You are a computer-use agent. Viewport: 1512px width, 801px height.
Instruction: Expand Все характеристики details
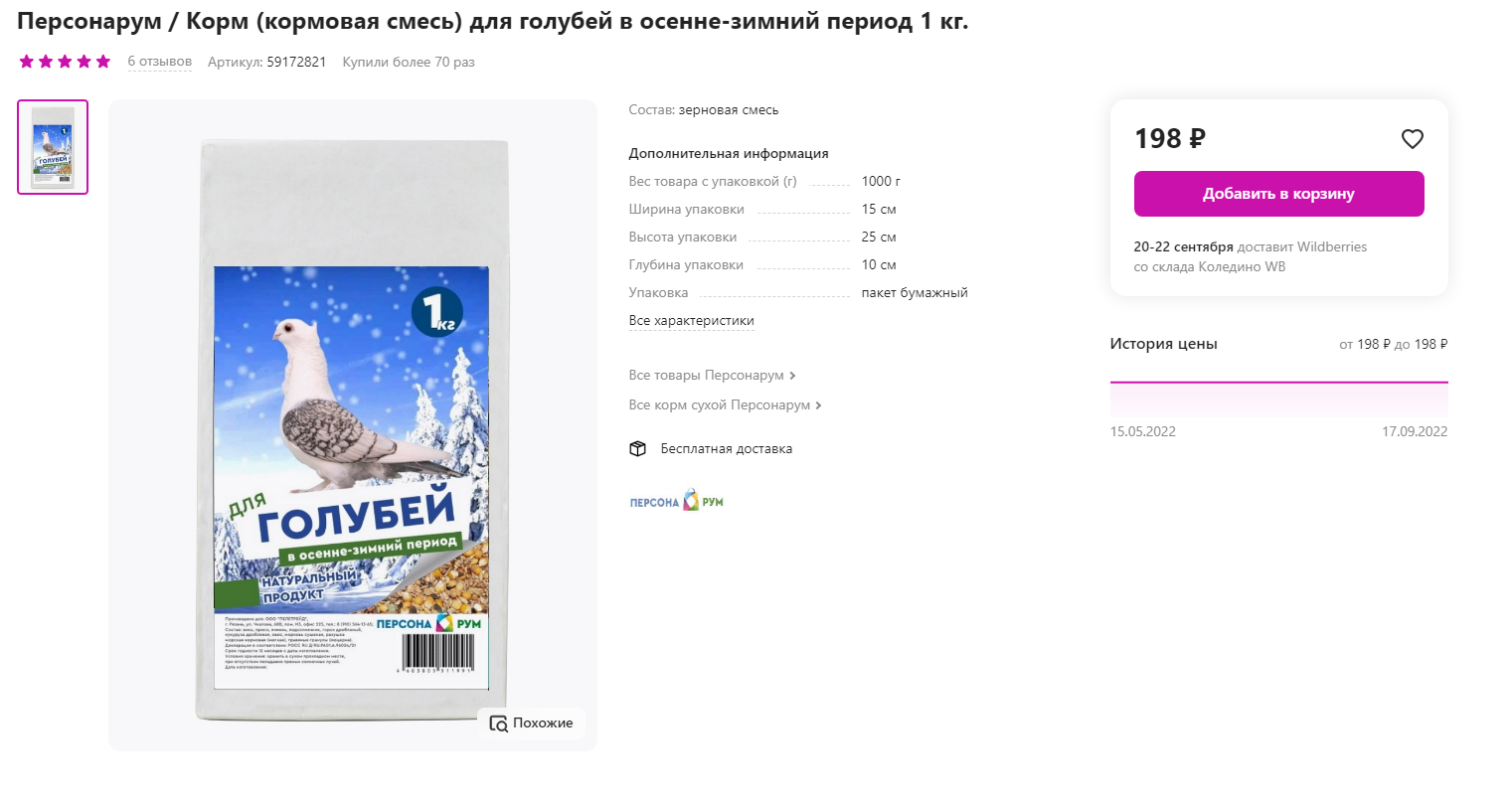click(x=691, y=321)
